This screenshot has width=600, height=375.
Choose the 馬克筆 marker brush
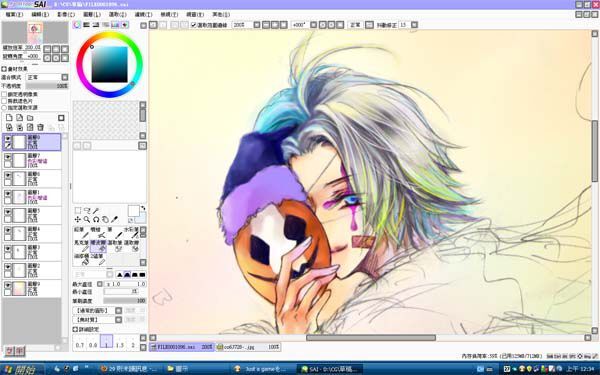tap(82, 246)
